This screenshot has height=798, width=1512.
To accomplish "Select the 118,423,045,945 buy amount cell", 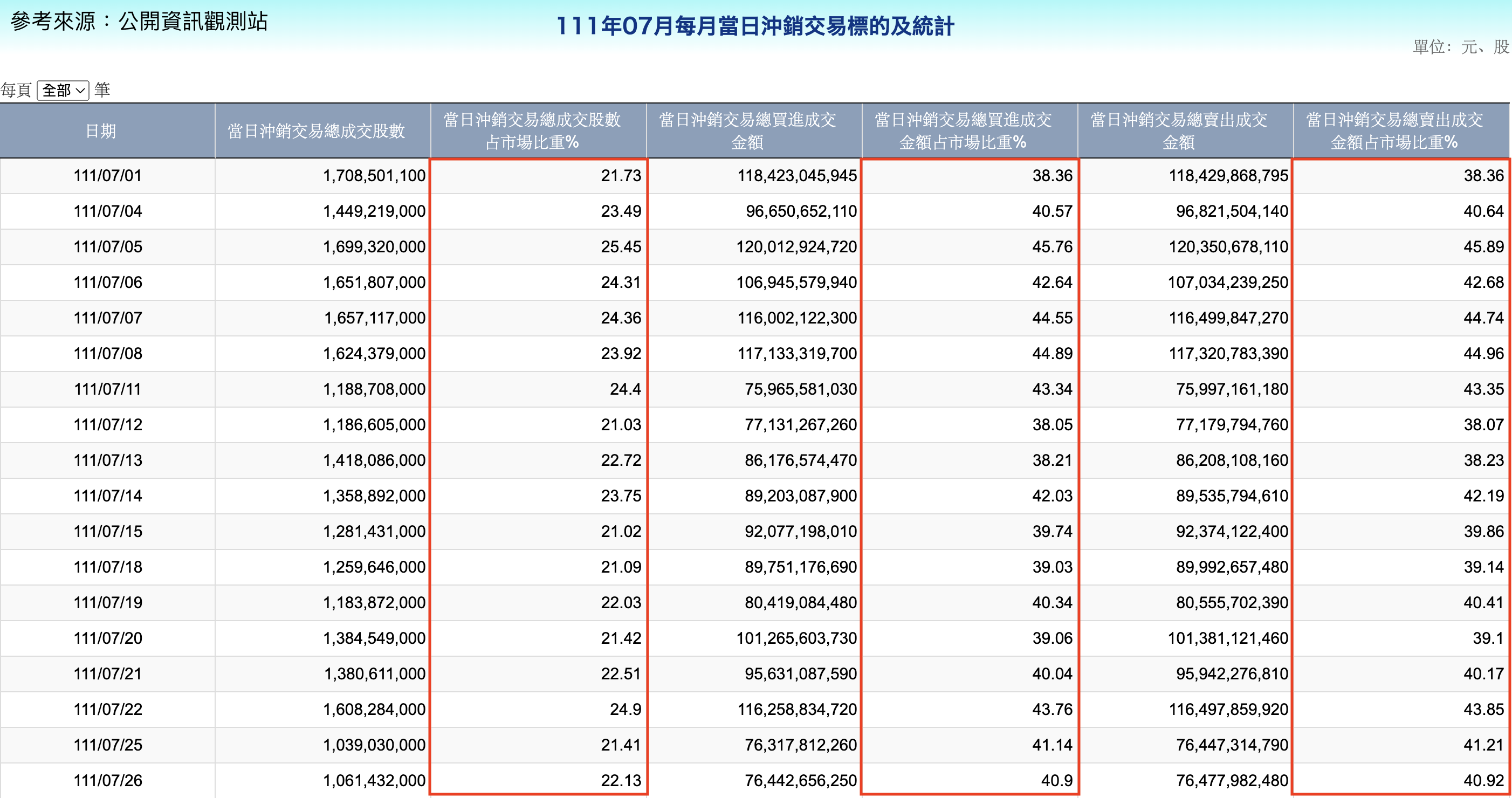I will [x=787, y=175].
